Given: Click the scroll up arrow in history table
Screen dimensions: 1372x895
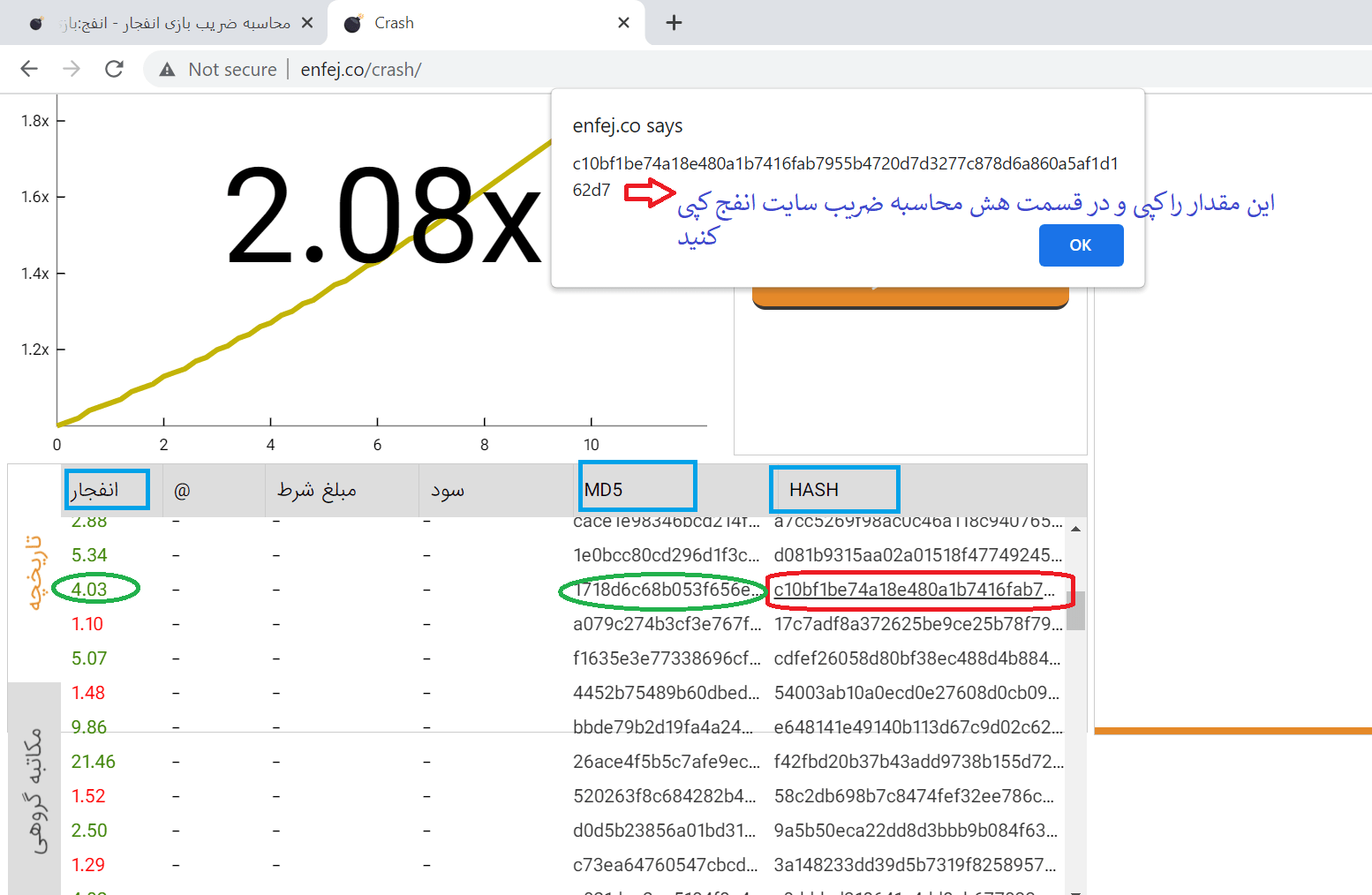Looking at the screenshot, I should point(1075,529).
